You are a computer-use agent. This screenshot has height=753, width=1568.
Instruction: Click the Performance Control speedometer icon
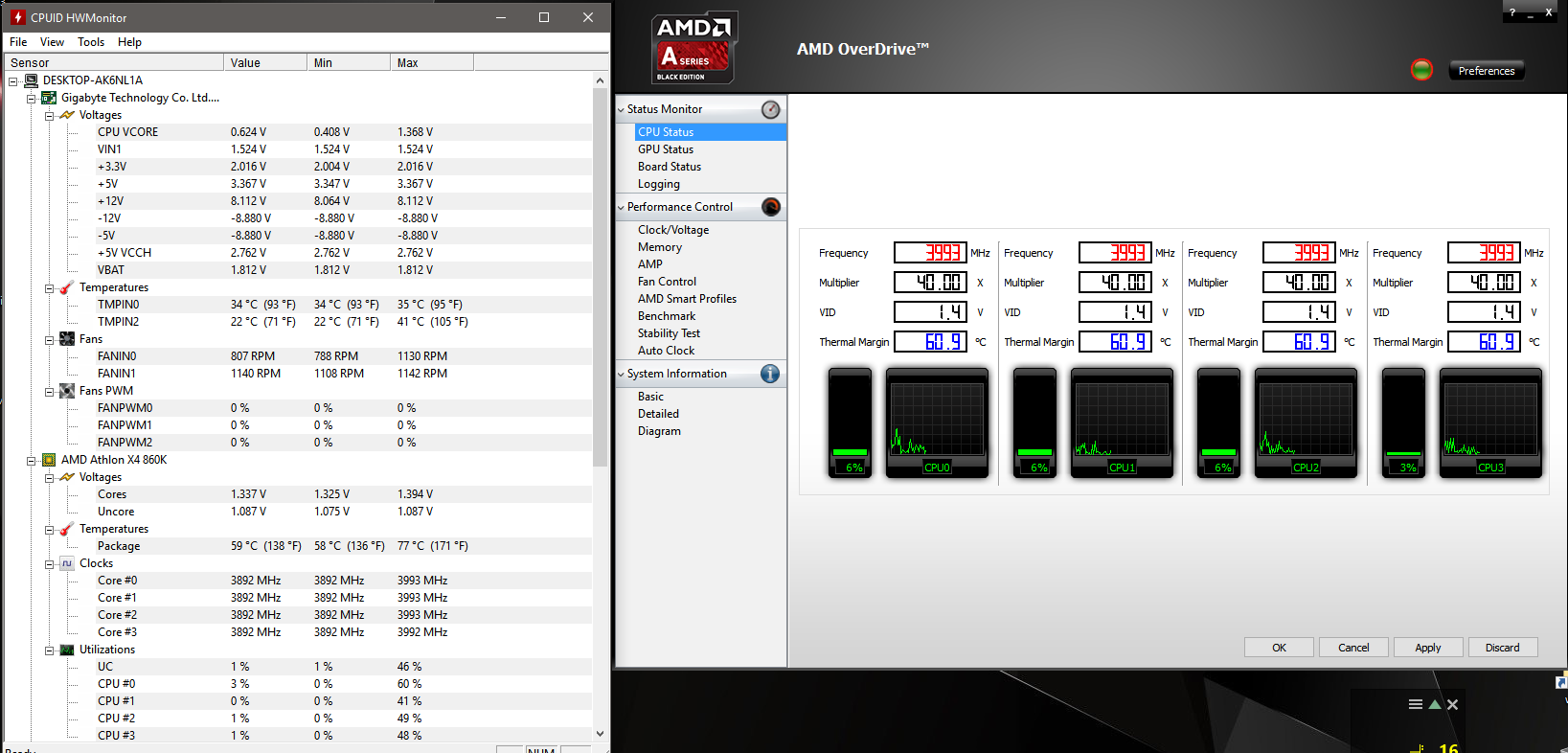771,207
